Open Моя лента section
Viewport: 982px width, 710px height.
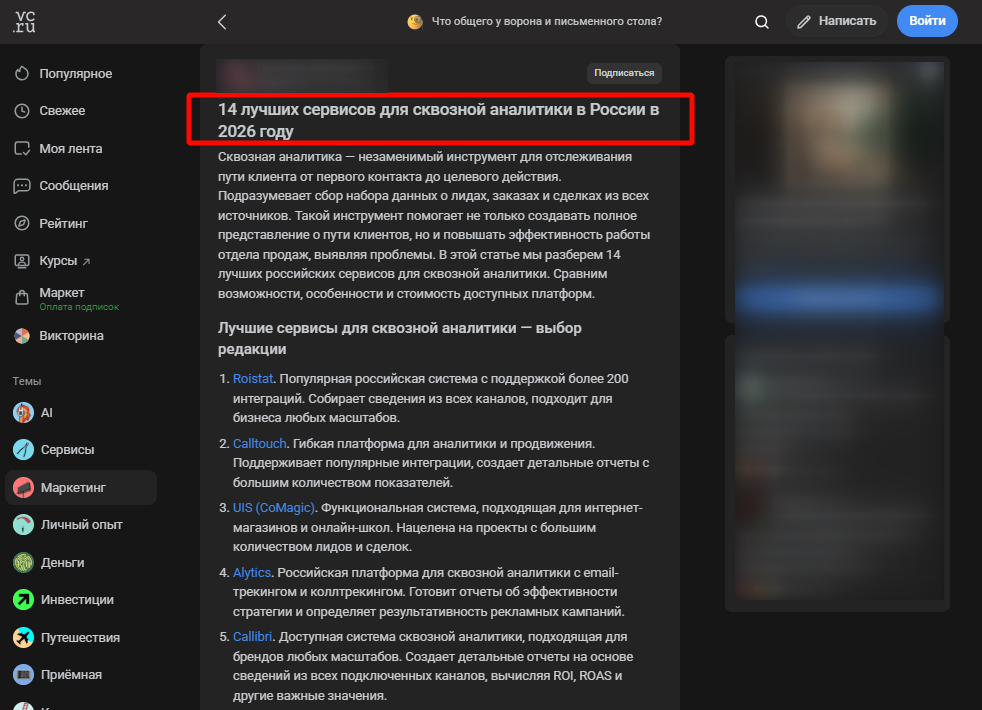click(71, 148)
